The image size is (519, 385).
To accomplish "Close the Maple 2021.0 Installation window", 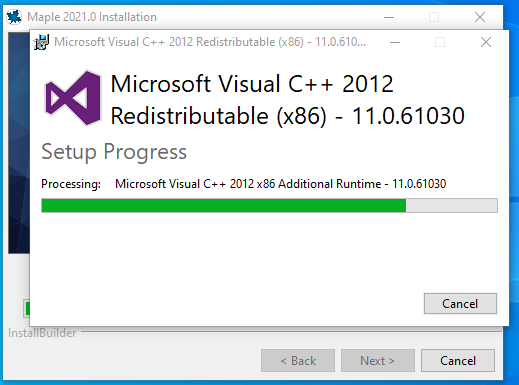I will (x=480, y=17).
